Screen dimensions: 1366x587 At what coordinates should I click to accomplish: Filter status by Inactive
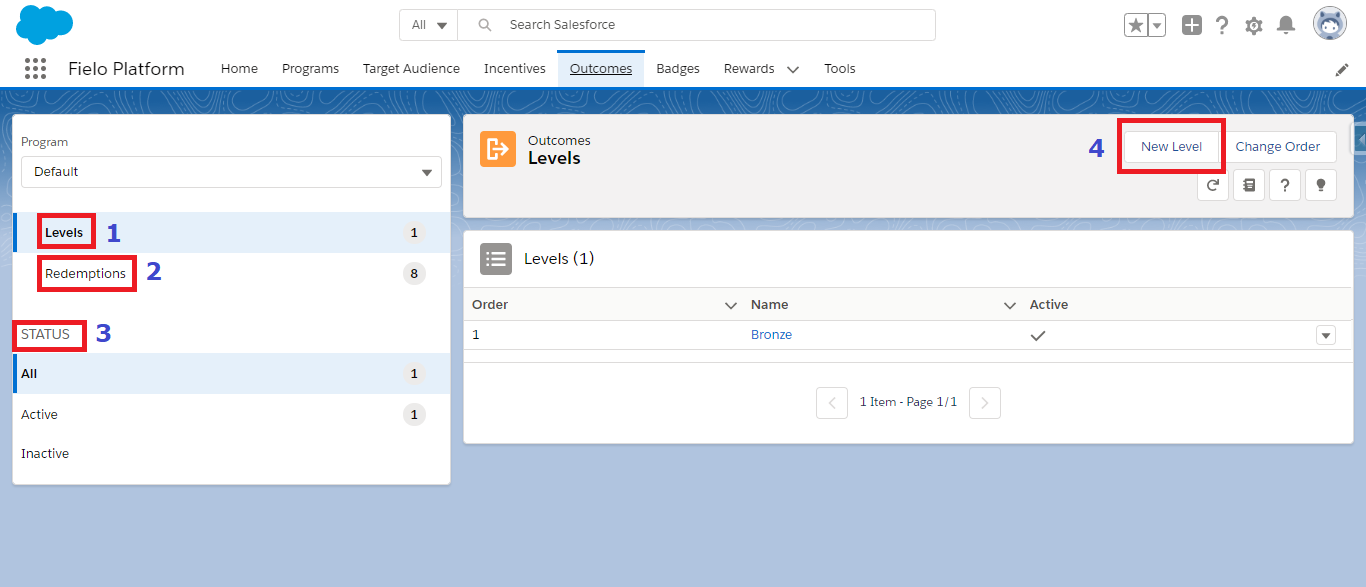click(231, 454)
